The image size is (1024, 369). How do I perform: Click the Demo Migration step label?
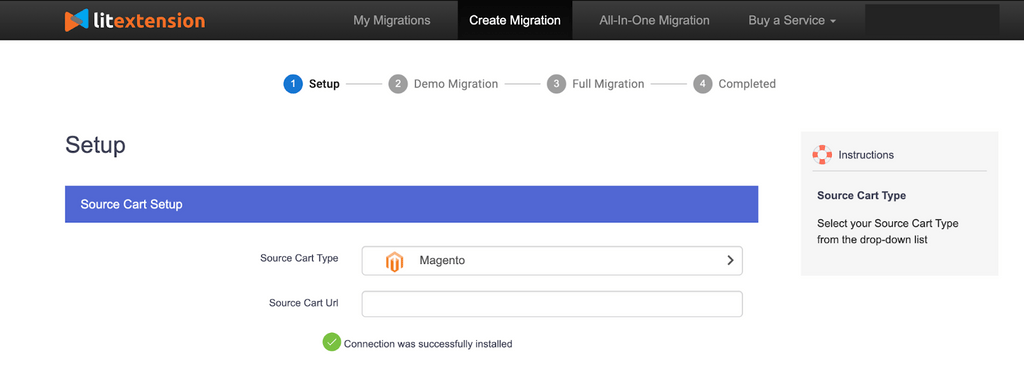[456, 84]
